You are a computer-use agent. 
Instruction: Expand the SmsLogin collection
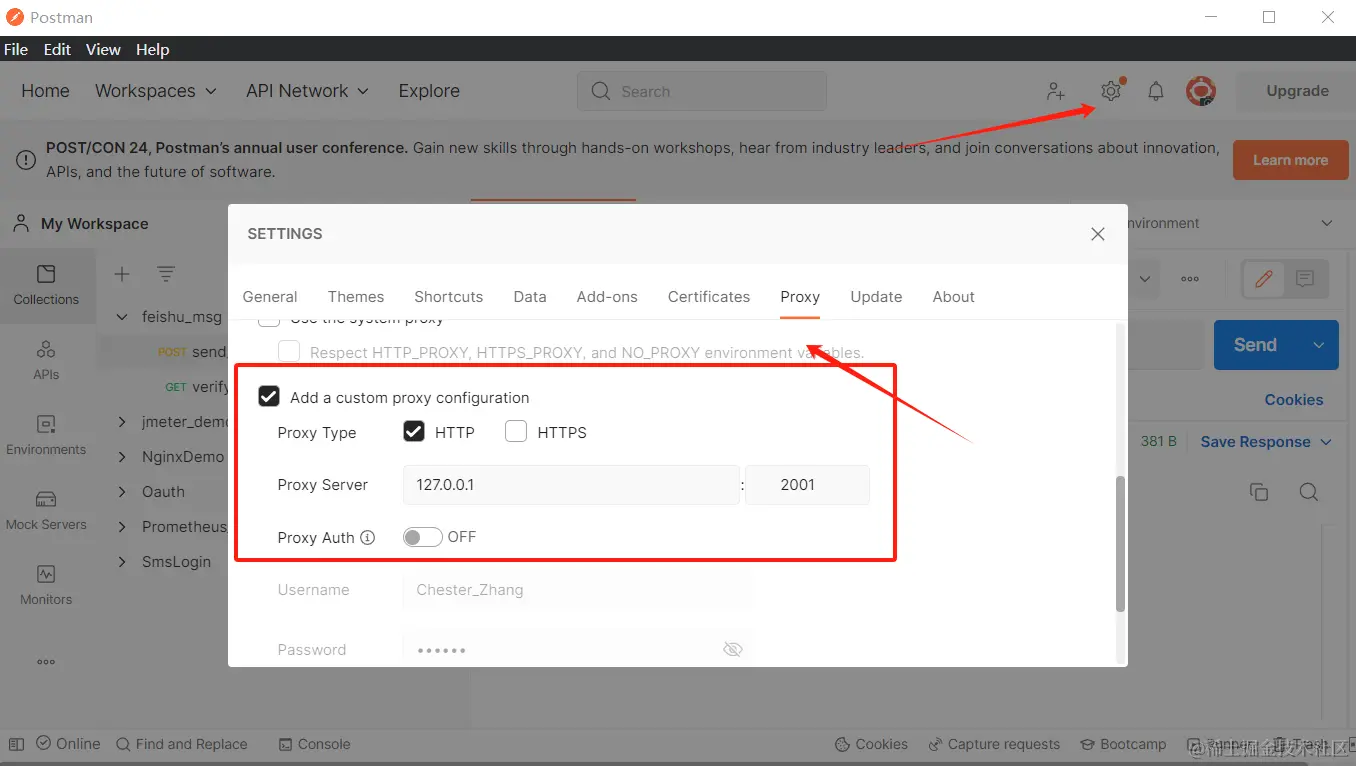click(x=122, y=562)
